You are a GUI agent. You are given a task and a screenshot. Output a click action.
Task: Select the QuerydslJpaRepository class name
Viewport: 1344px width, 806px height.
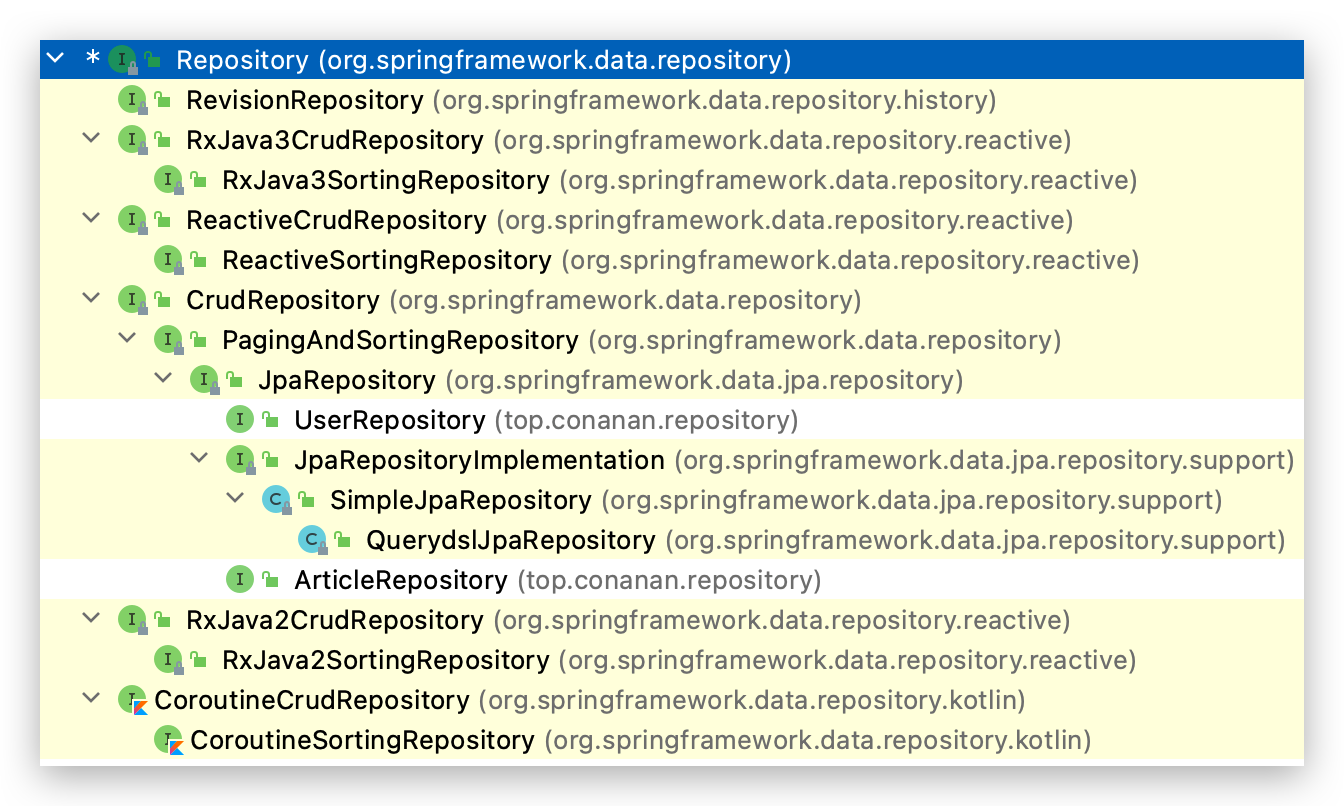click(x=510, y=540)
